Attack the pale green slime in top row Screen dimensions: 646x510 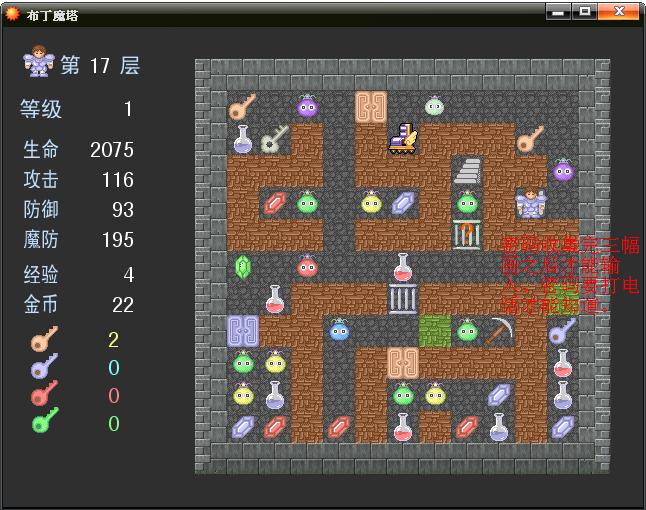pyautogui.click(x=435, y=107)
